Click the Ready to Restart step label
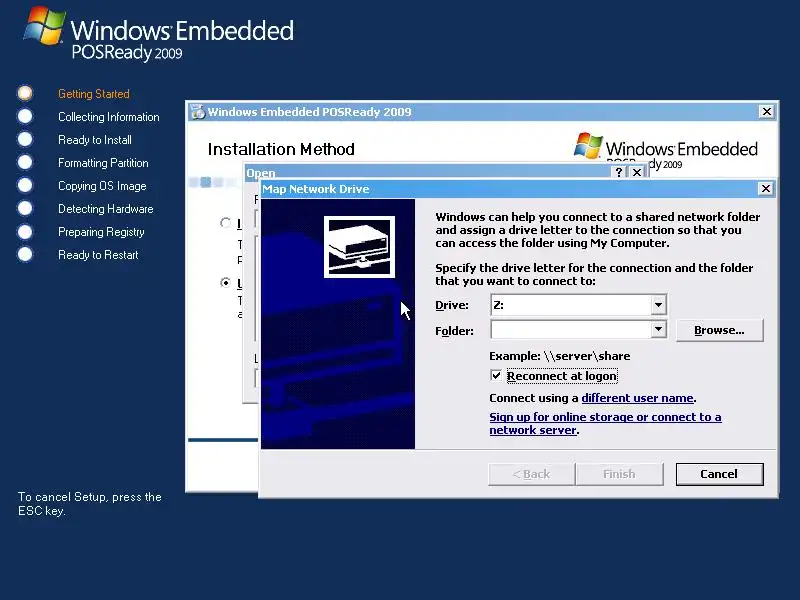Image resolution: width=800 pixels, height=600 pixels. coord(98,255)
